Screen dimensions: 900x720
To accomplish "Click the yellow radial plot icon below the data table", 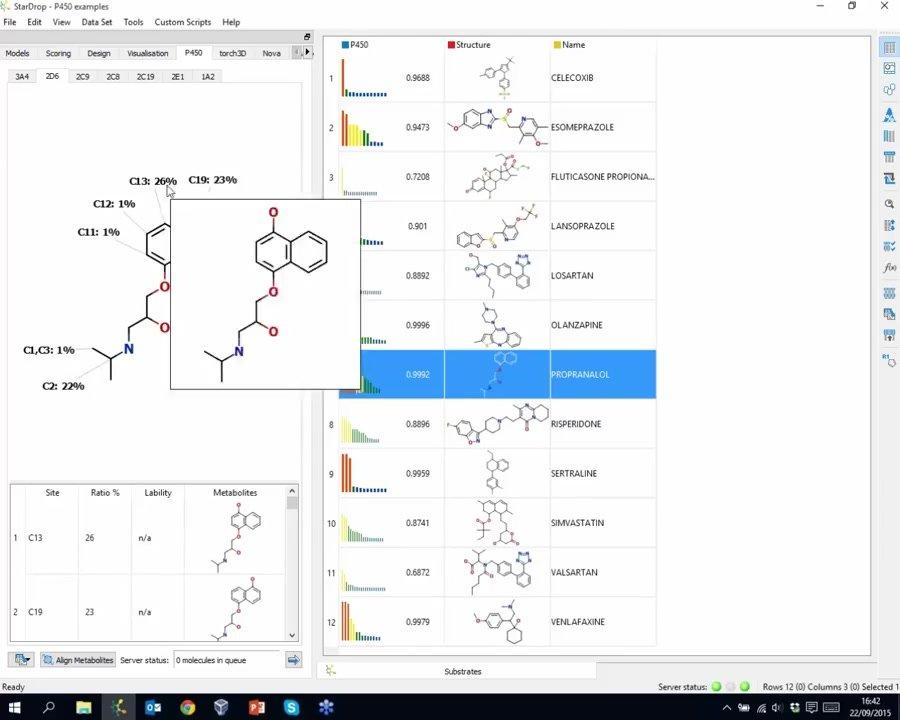I will click(x=331, y=670).
